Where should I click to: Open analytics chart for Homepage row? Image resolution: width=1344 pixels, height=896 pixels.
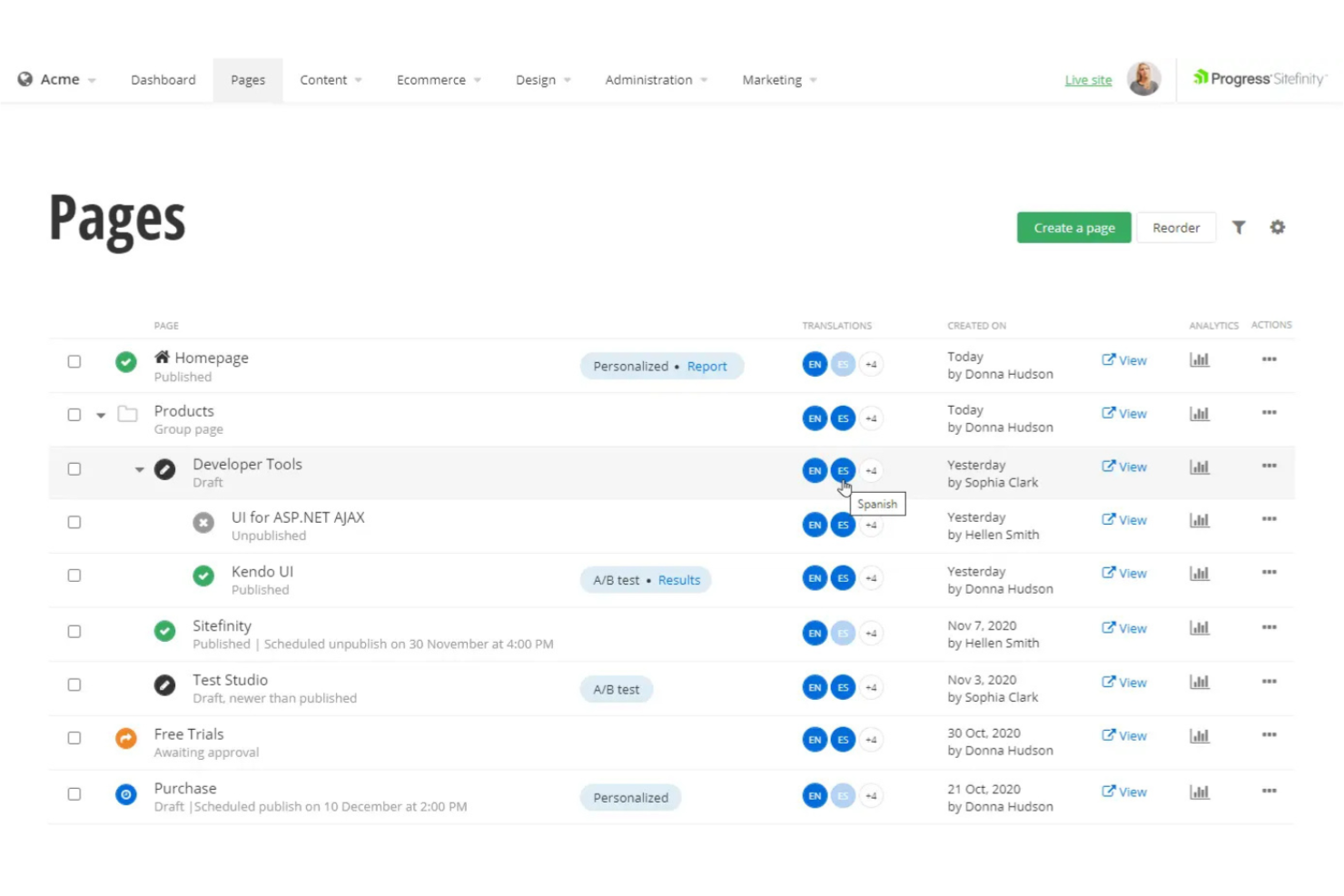tap(1200, 360)
